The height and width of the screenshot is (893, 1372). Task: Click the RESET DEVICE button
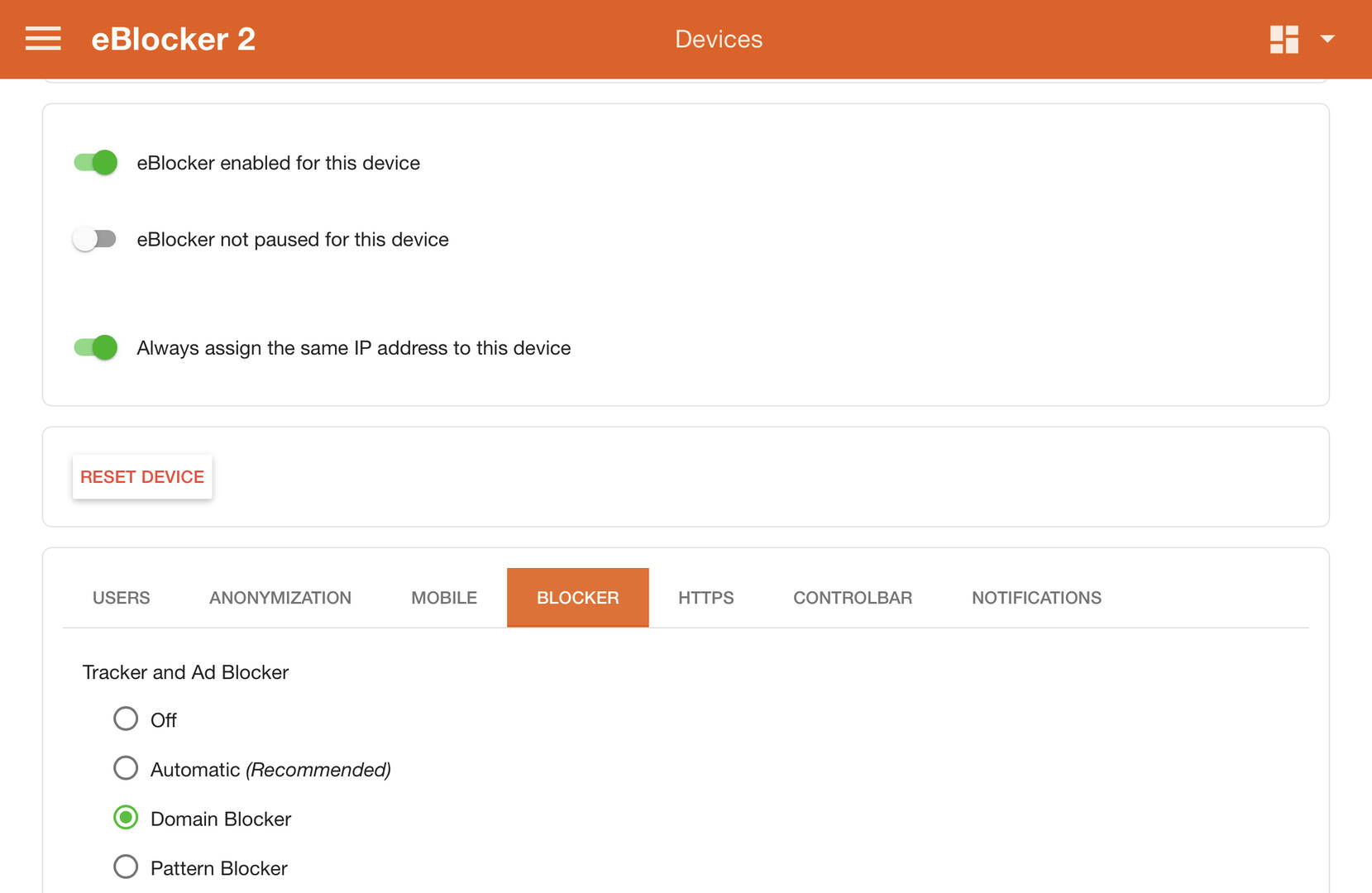click(x=142, y=476)
